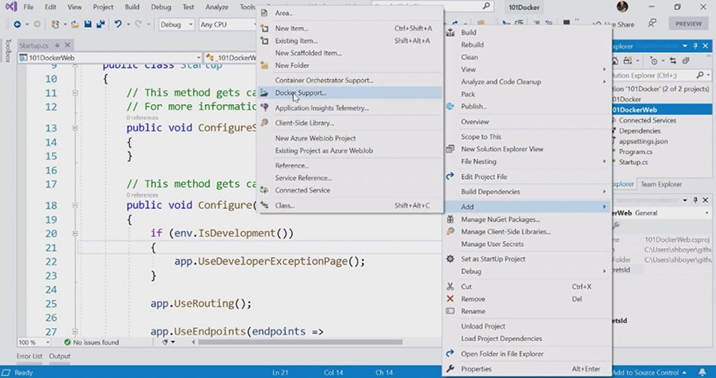This screenshot has width=716, height=378.
Task: Close the Startup.cs tab
Action: (68, 45)
